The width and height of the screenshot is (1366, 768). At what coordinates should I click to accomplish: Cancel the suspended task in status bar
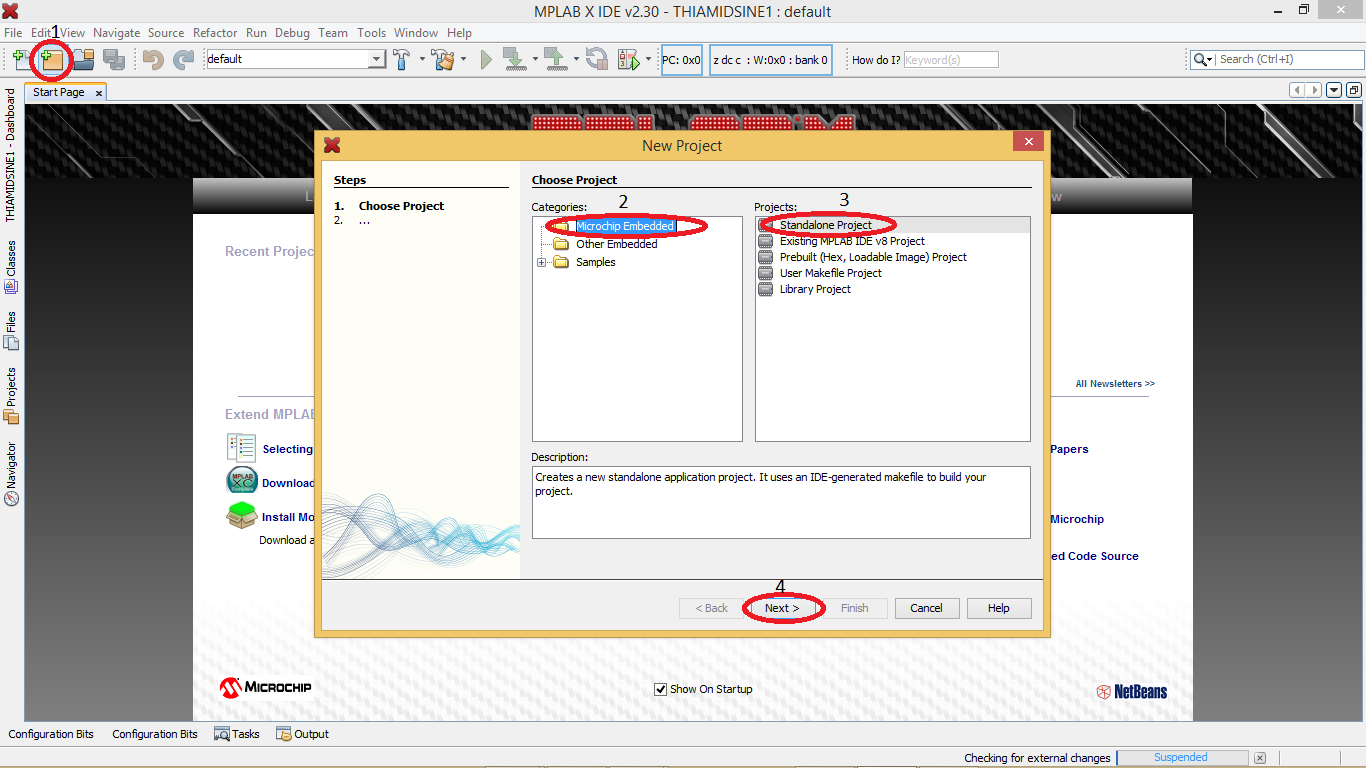1260,758
